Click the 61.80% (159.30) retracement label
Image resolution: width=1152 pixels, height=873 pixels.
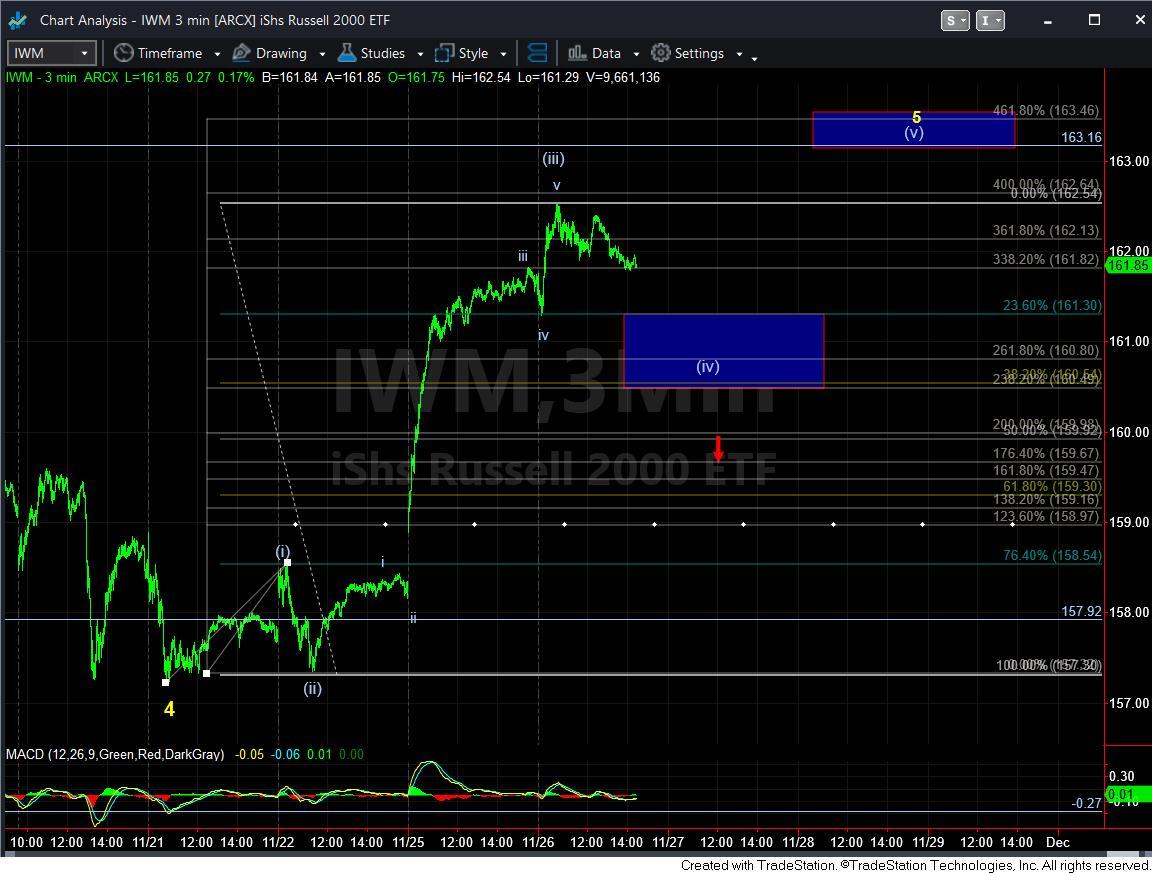point(1052,486)
